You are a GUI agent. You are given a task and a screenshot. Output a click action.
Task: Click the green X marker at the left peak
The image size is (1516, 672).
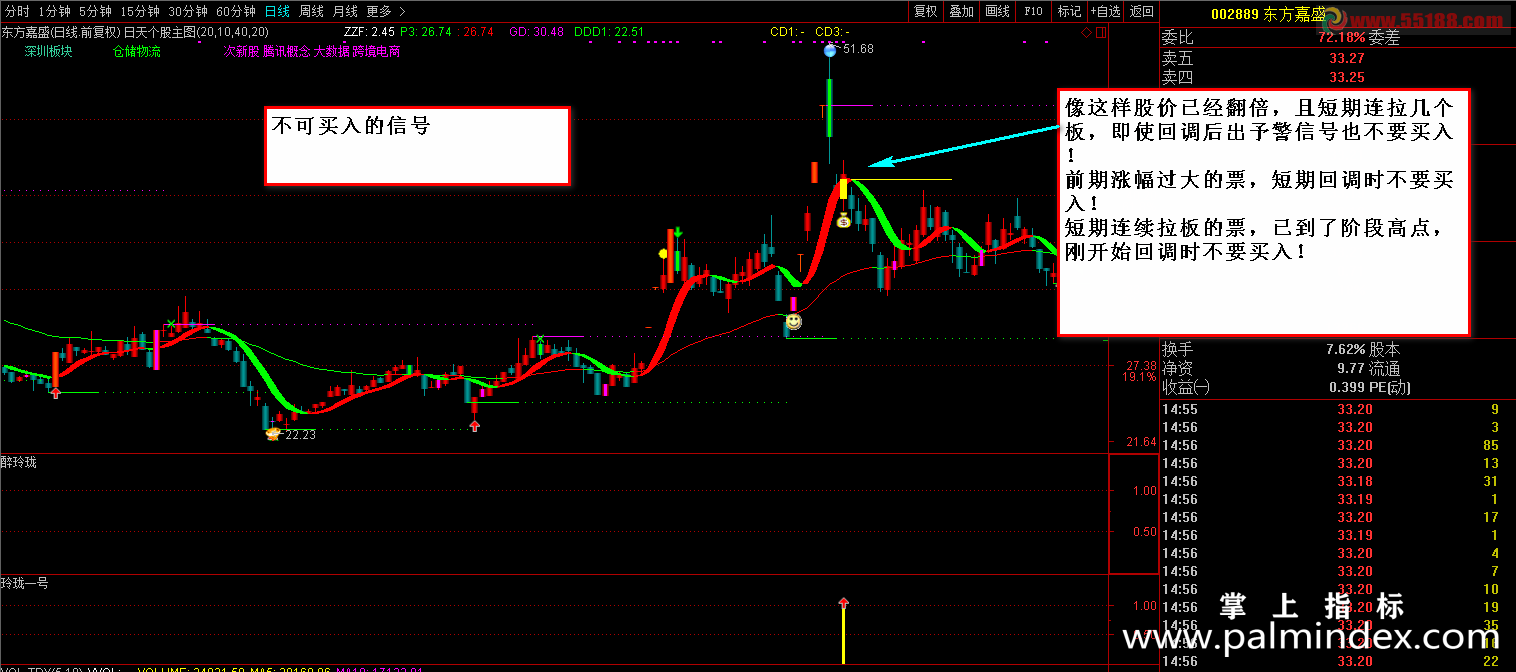(171, 323)
